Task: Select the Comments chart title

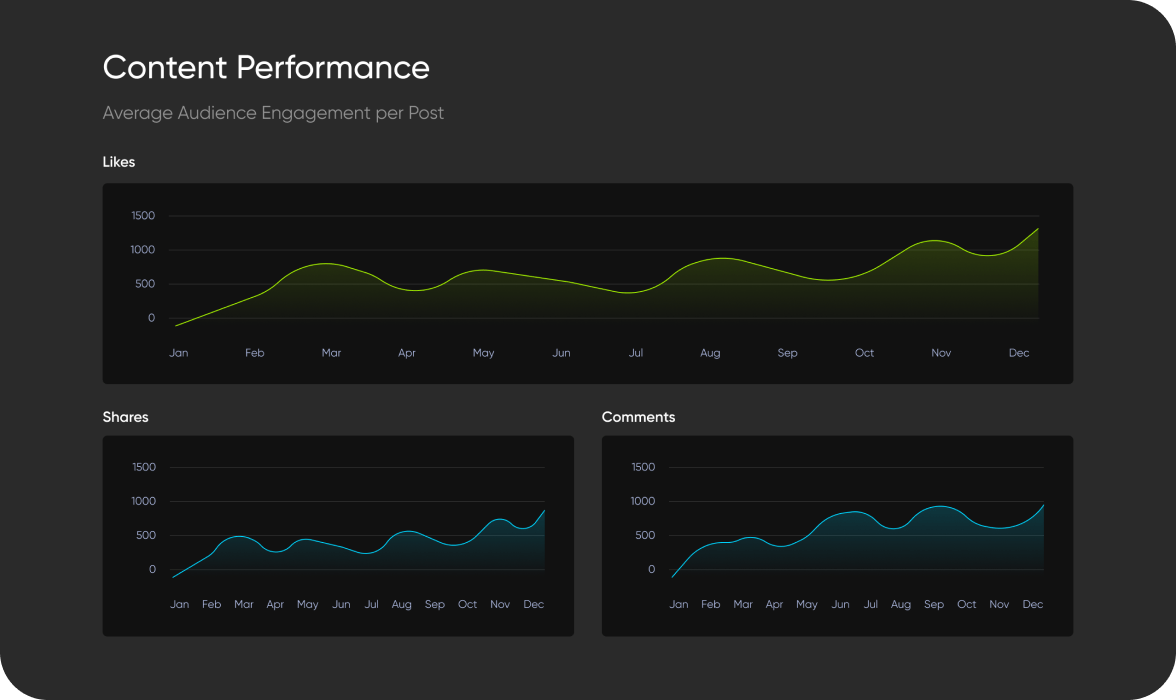Action: 638,417
